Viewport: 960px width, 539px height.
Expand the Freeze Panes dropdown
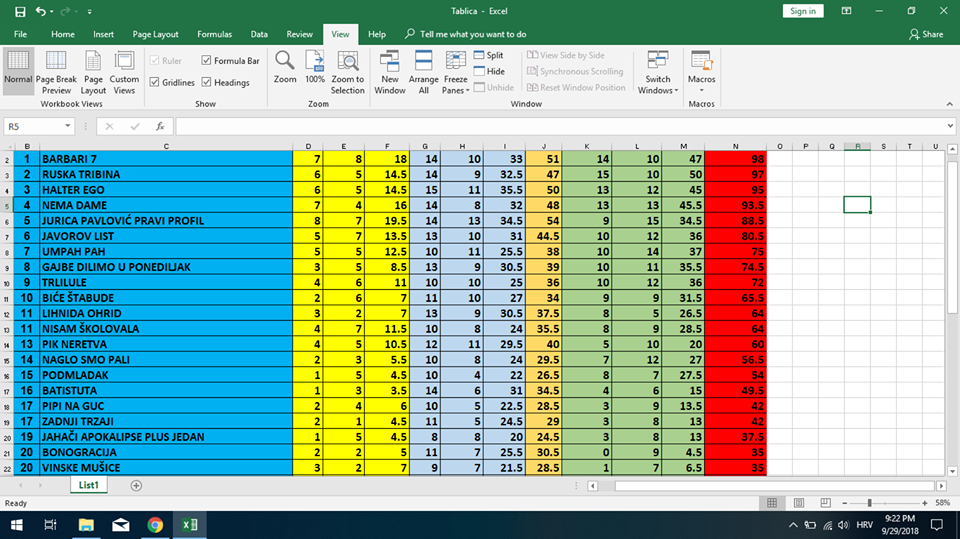(x=455, y=70)
